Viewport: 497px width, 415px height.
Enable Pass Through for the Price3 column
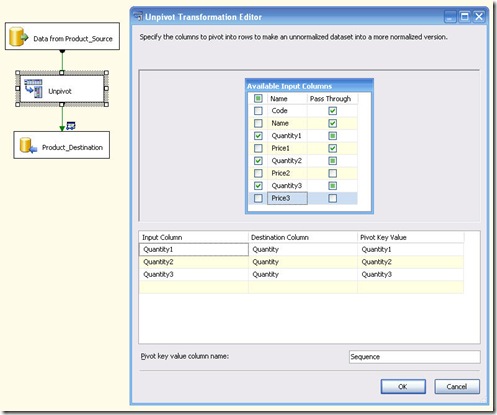click(x=332, y=198)
